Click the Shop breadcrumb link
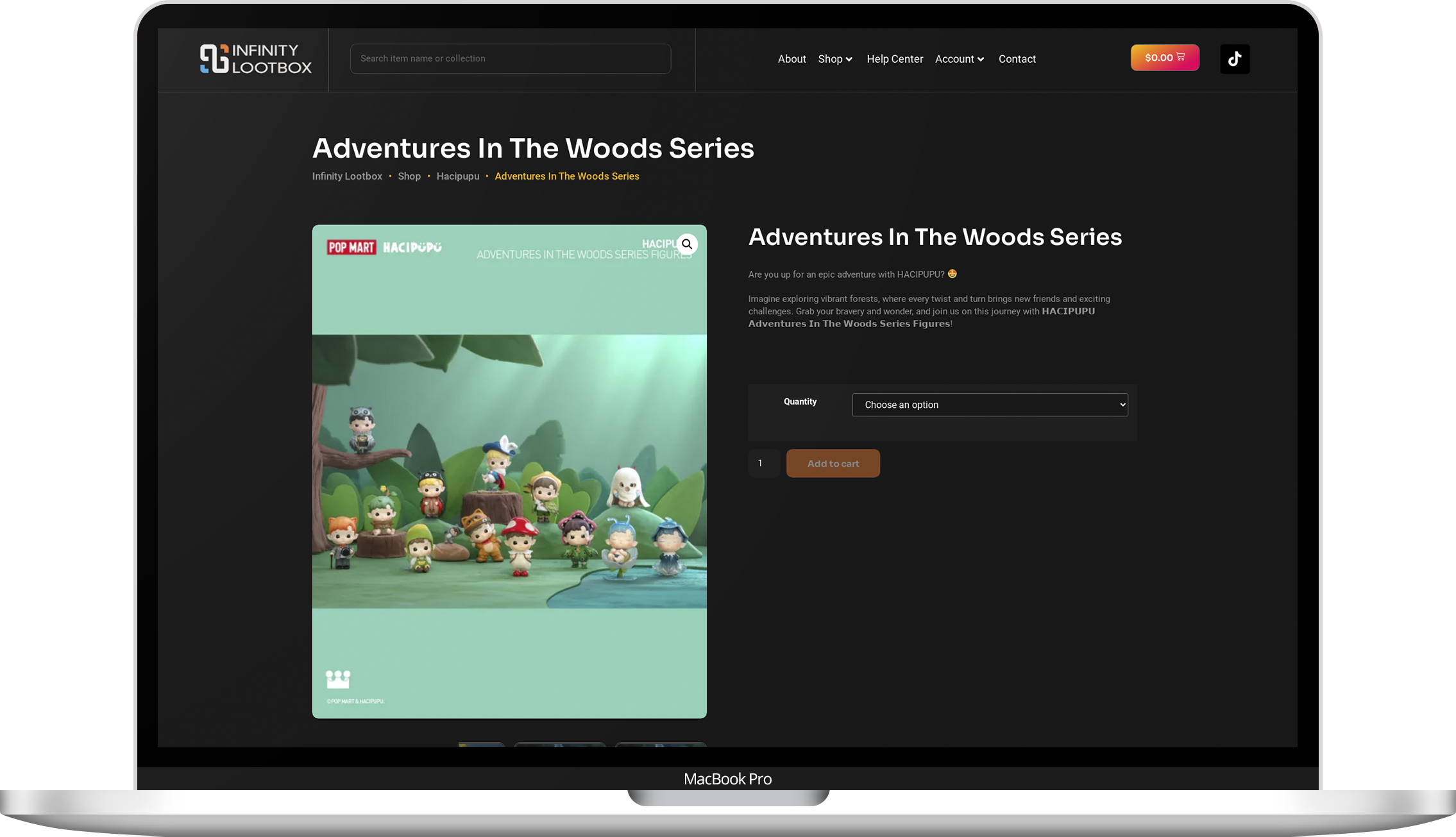The image size is (1456, 837). (409, 176)
